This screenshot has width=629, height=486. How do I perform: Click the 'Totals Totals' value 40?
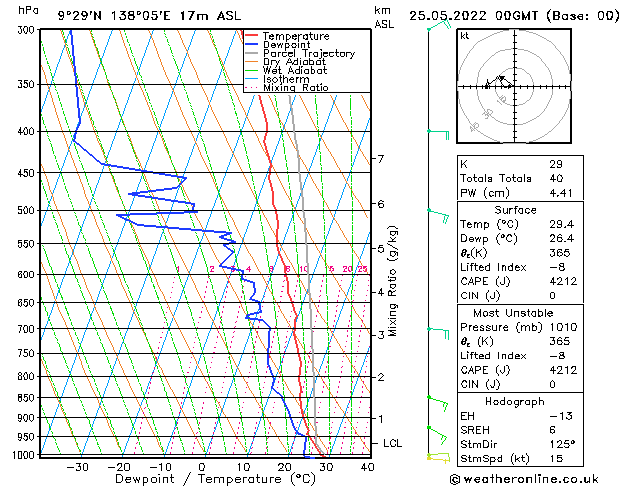coord(556,178)
